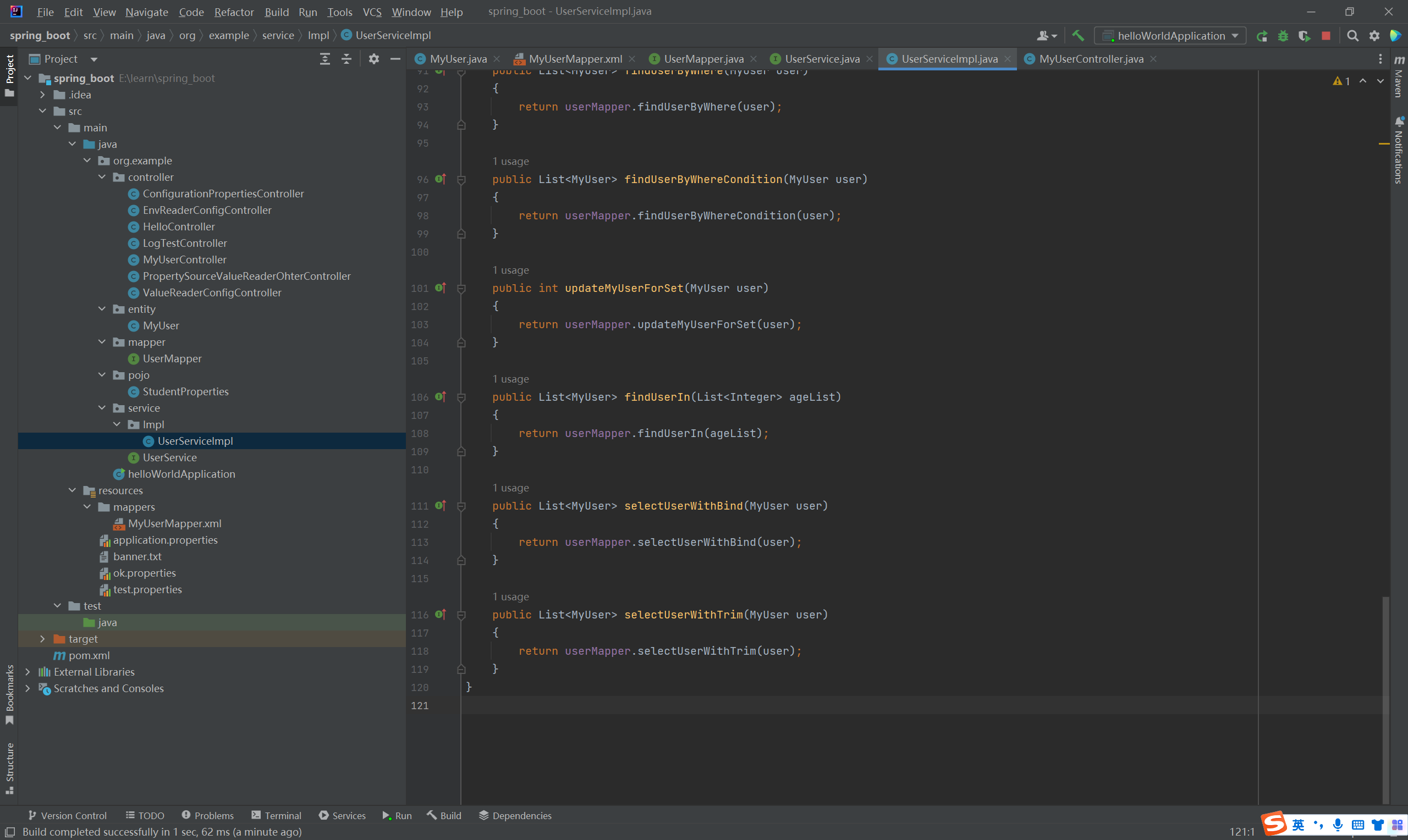Switch to the MyUserMapper.xml editor tab

click(x=575, y=59)
